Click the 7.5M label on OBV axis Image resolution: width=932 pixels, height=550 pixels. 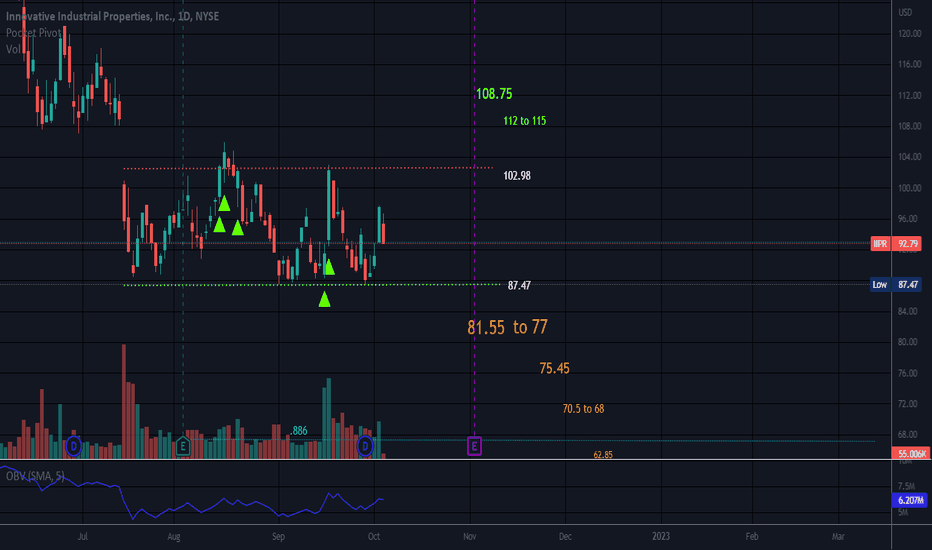[x=906, y=486]
